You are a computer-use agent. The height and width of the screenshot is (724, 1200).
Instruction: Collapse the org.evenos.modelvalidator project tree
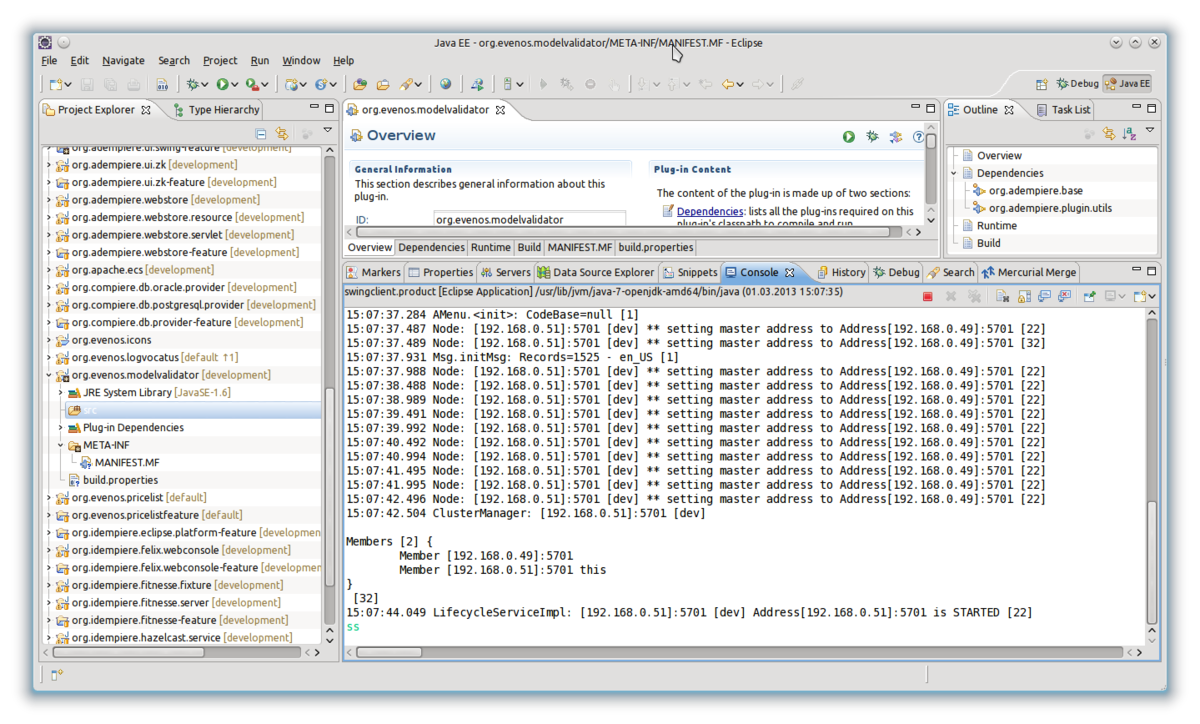click(48, 375)
